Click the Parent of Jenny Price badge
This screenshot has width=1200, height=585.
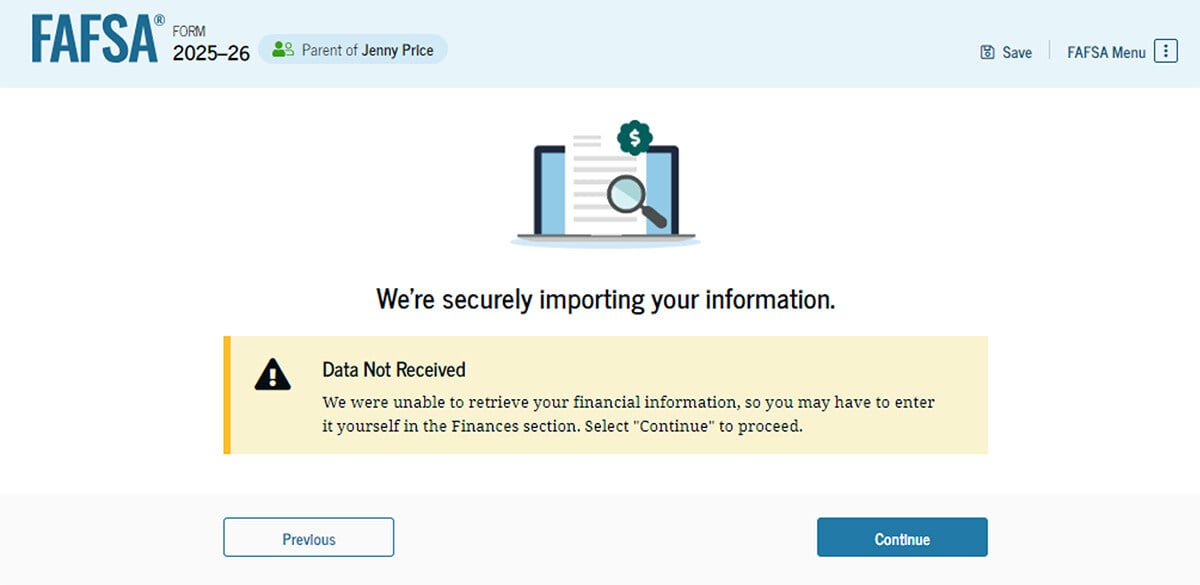pos(353,49)
